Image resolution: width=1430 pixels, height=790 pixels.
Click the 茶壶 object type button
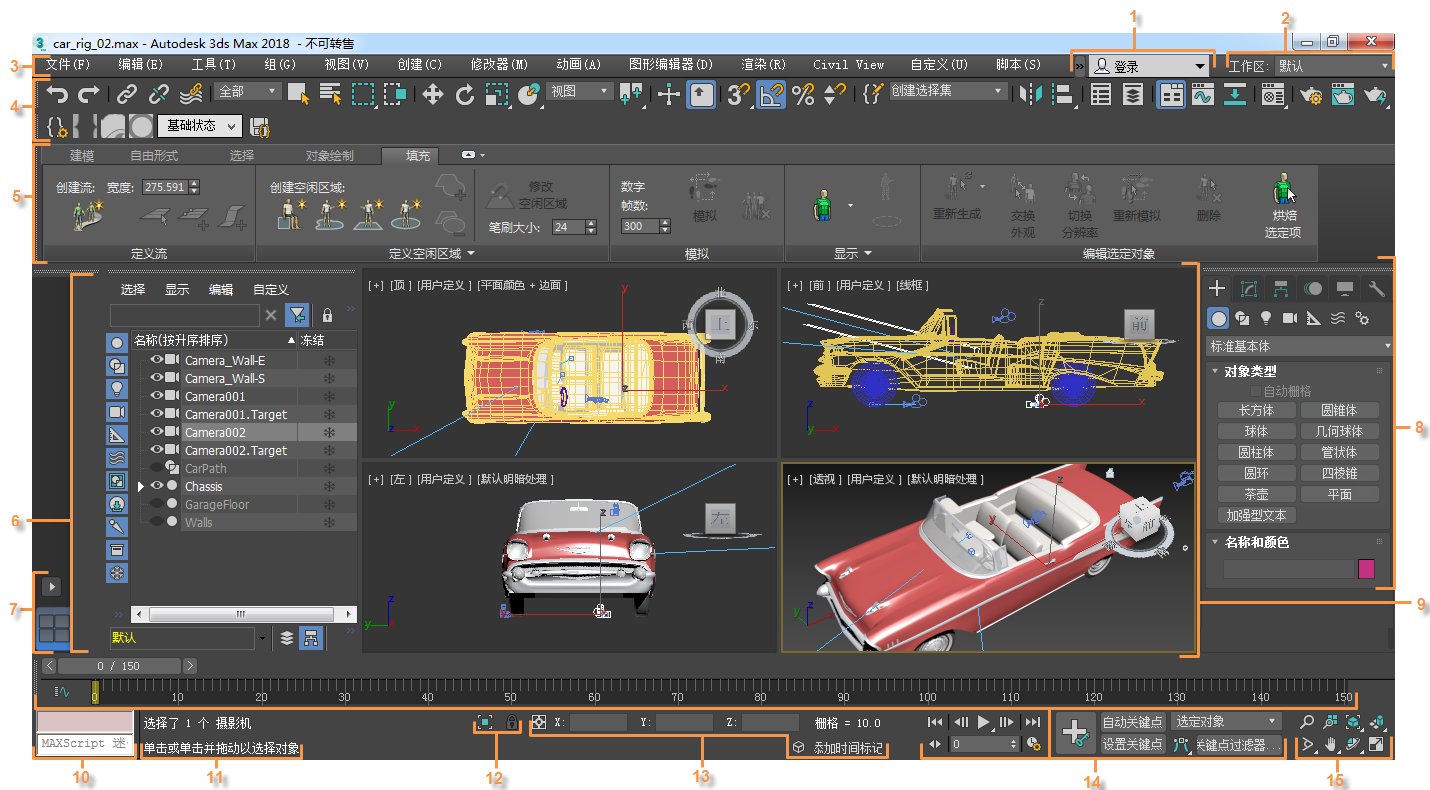(x=1256, y=493)
